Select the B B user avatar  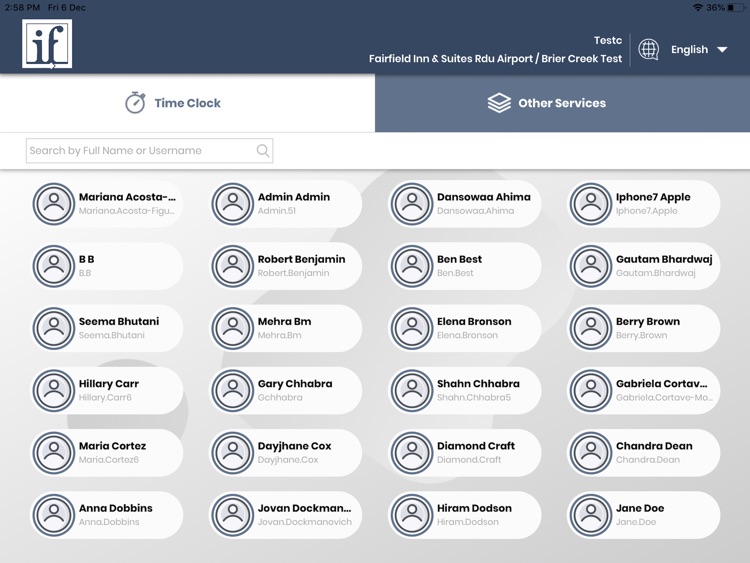[x=54, y=266]
